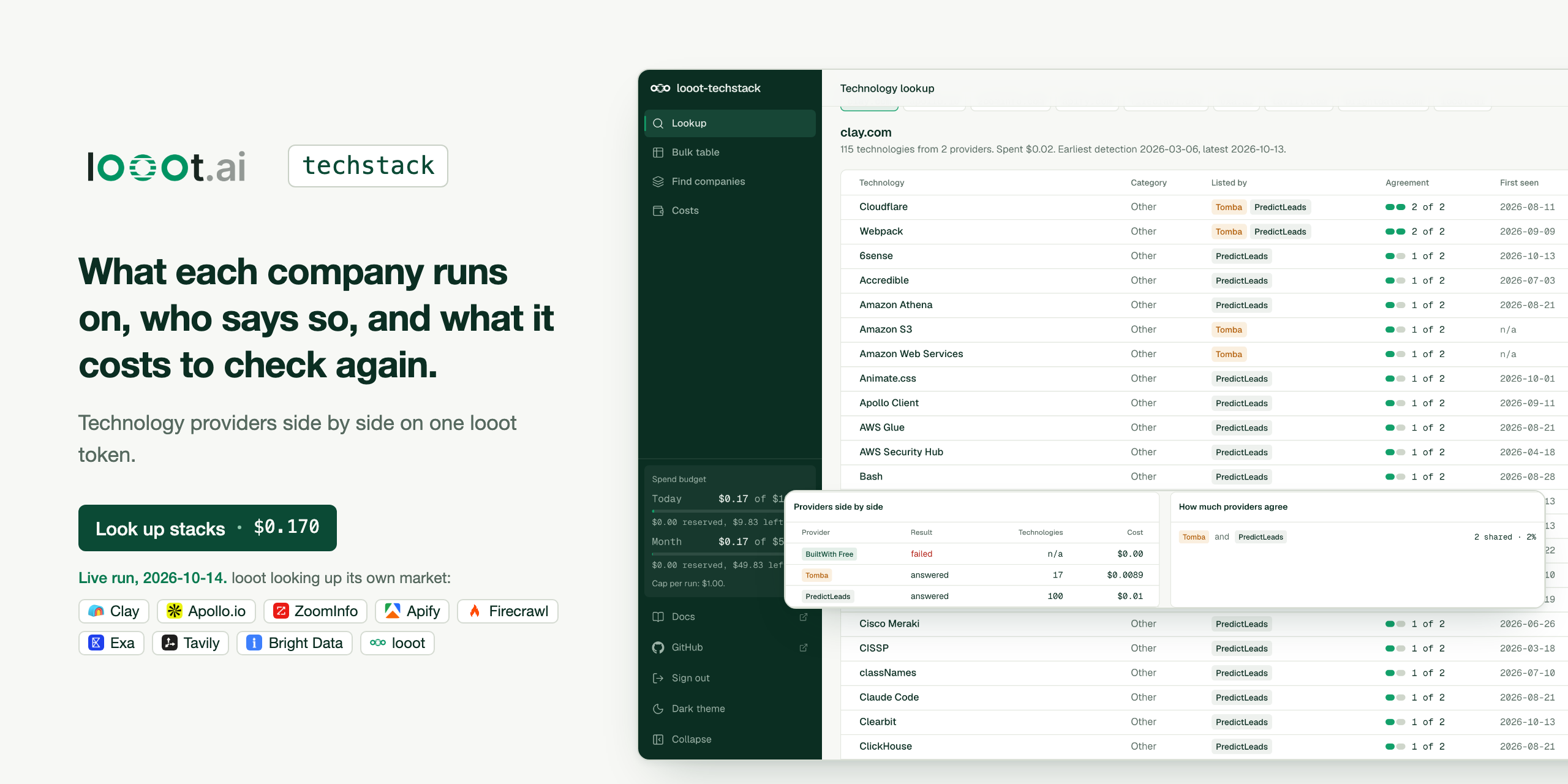The width and height of the screenshot is (1568, 784).
Task: Click Tomba tag in Webpack row
Action: pos(1229,232)
